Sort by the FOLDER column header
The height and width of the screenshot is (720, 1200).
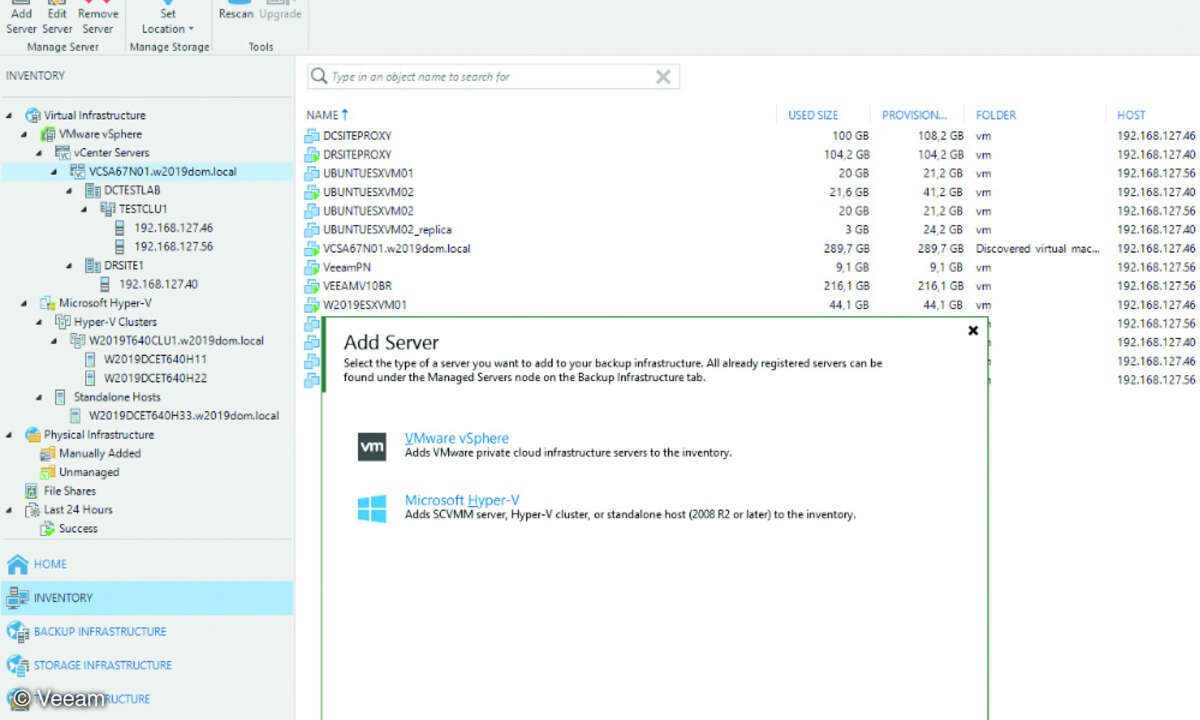pyautogui.click(x=996, y=115)
